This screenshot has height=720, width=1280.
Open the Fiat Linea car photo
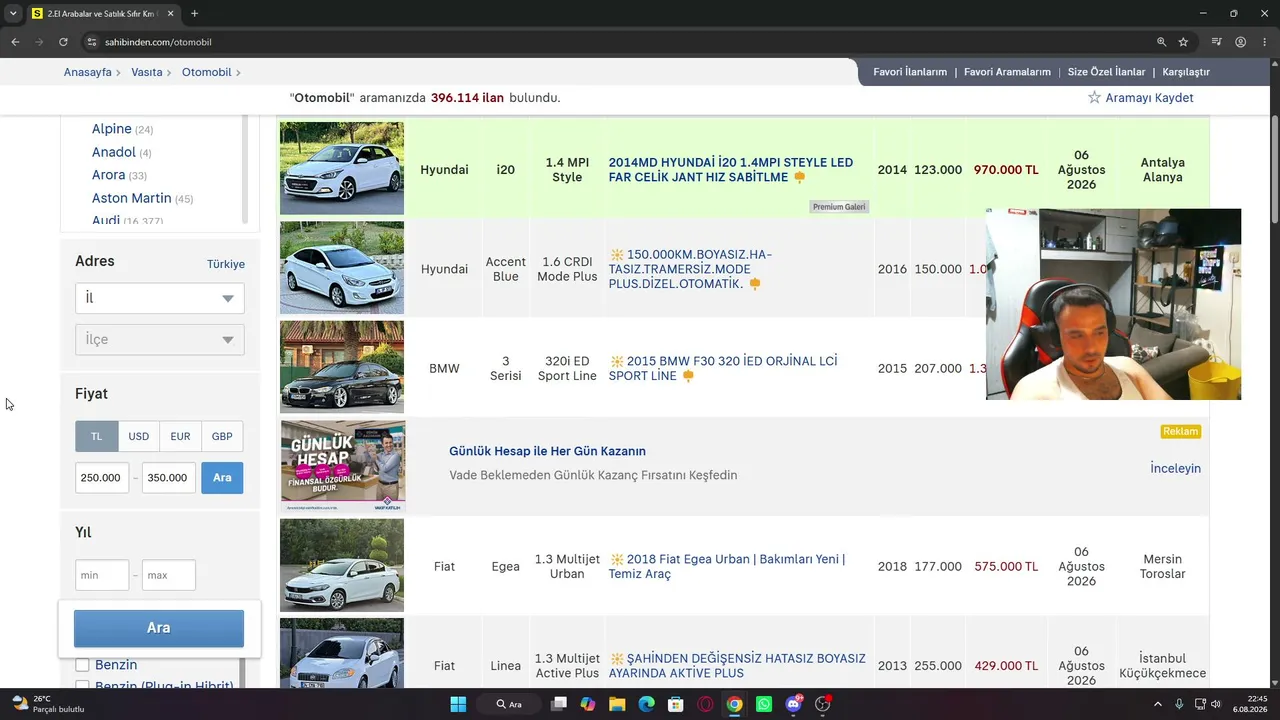(342, 653)
